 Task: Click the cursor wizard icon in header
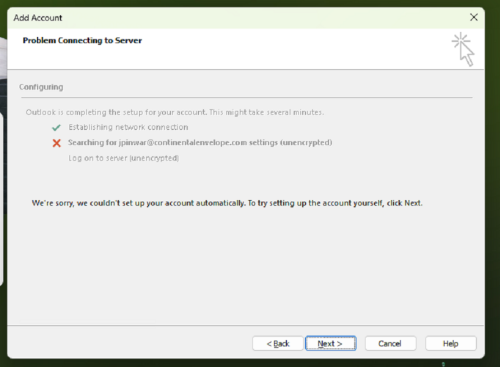pyautogui.click(x=463, y=49)
